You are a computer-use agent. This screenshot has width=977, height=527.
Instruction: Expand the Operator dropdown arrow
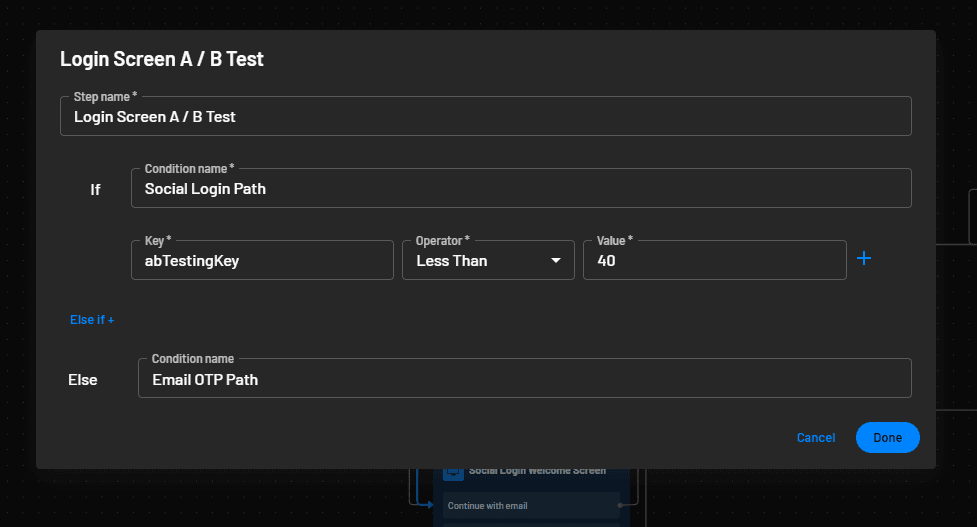pyautogui.click(x=556, y=261)
